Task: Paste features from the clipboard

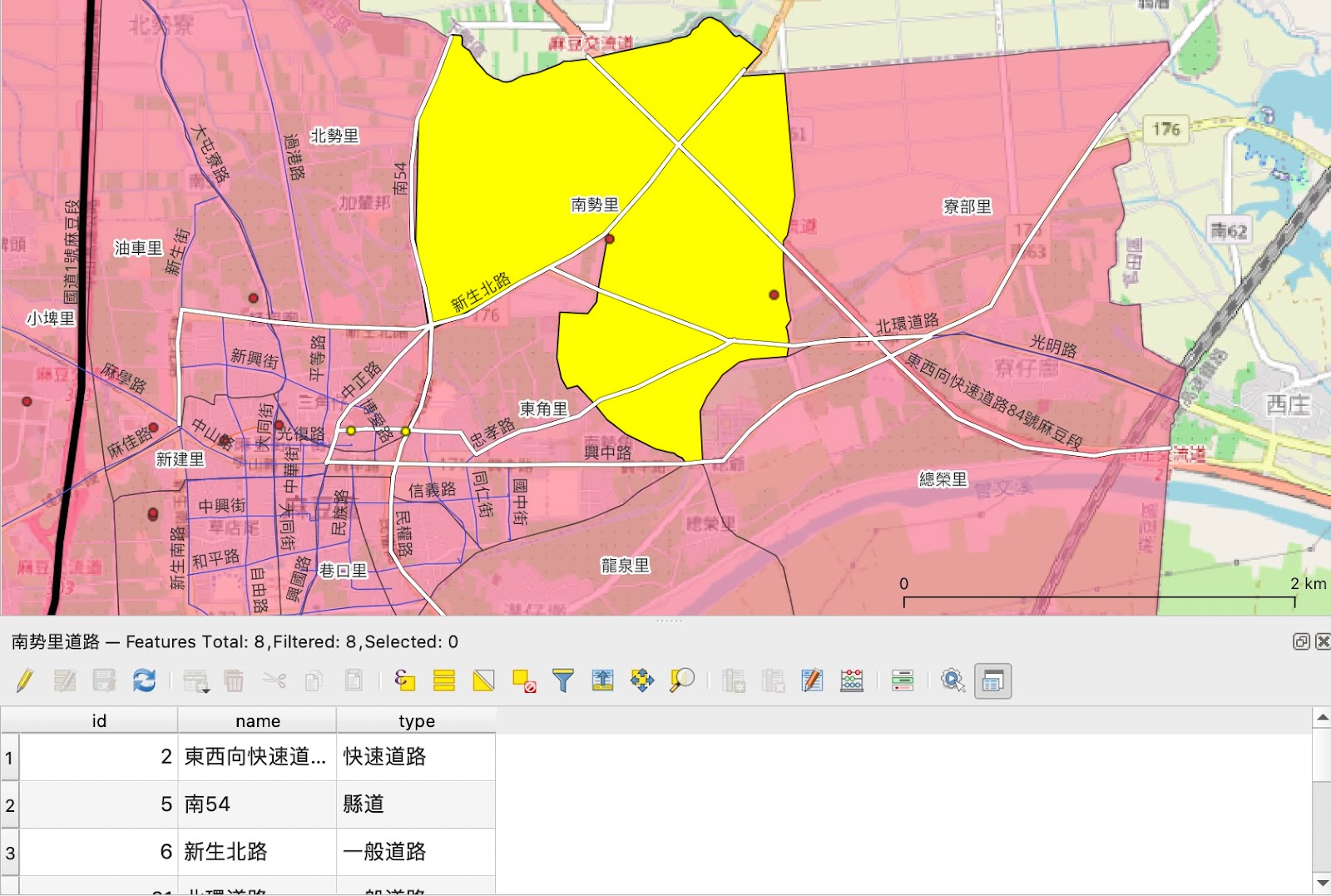Action: 354,681
